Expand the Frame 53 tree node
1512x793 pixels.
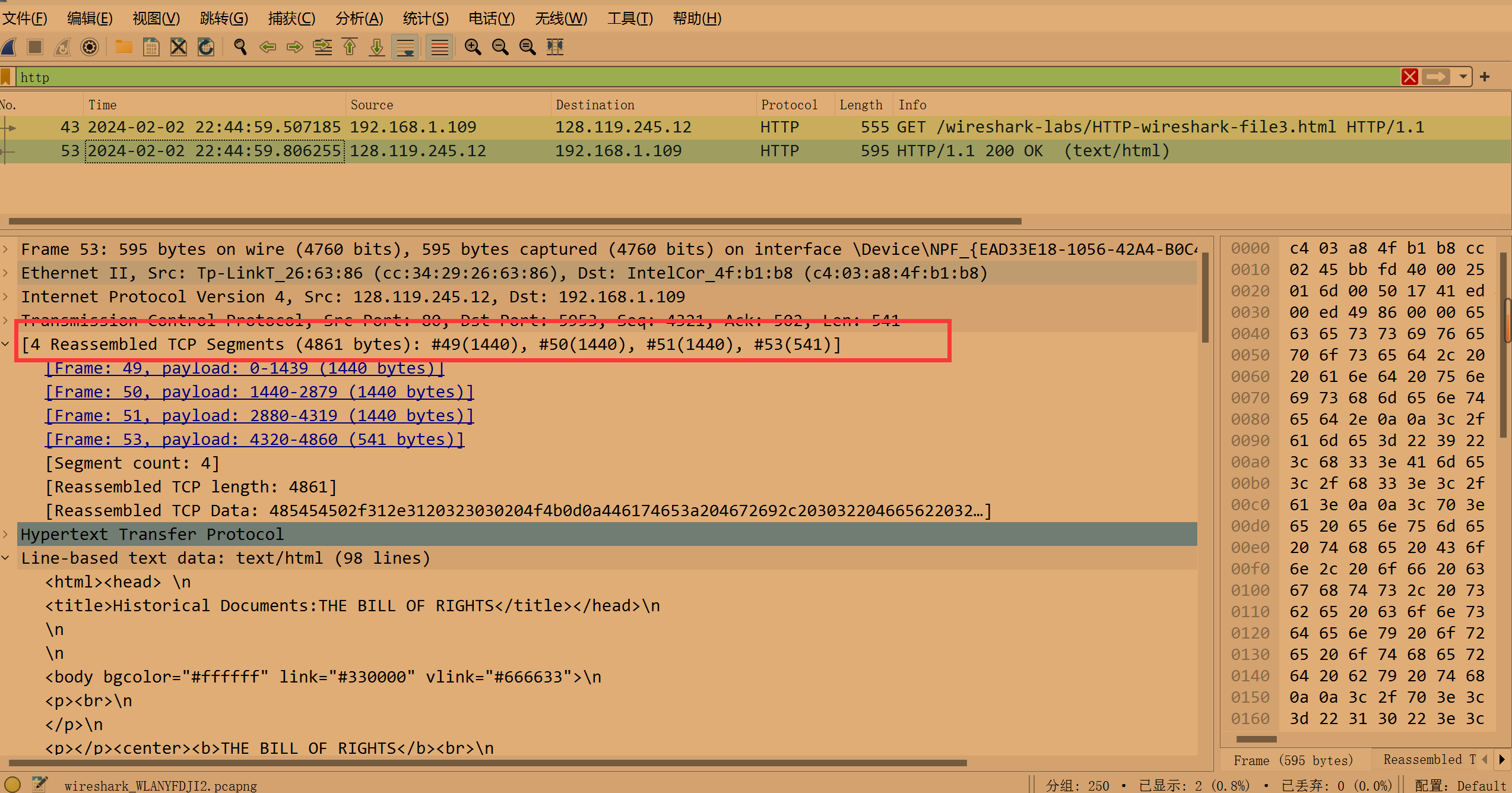tap(5, 249)
